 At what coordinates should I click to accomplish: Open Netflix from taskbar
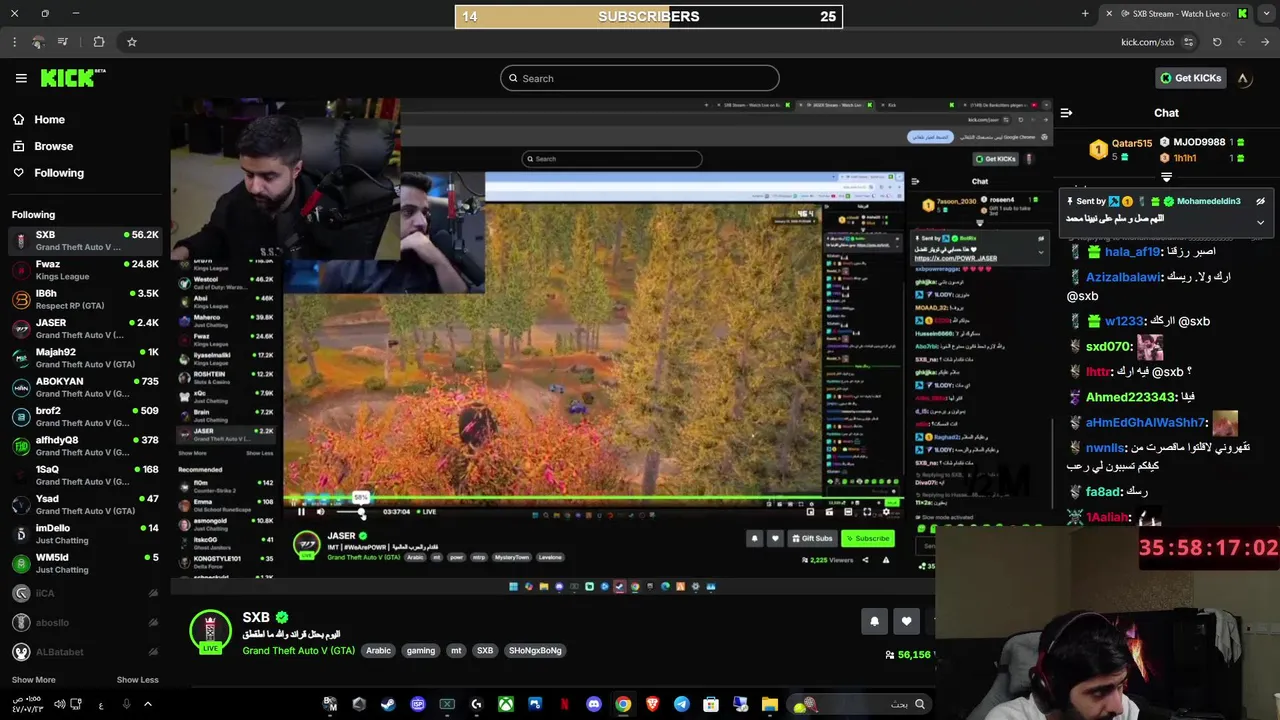[x=565, y=704]
